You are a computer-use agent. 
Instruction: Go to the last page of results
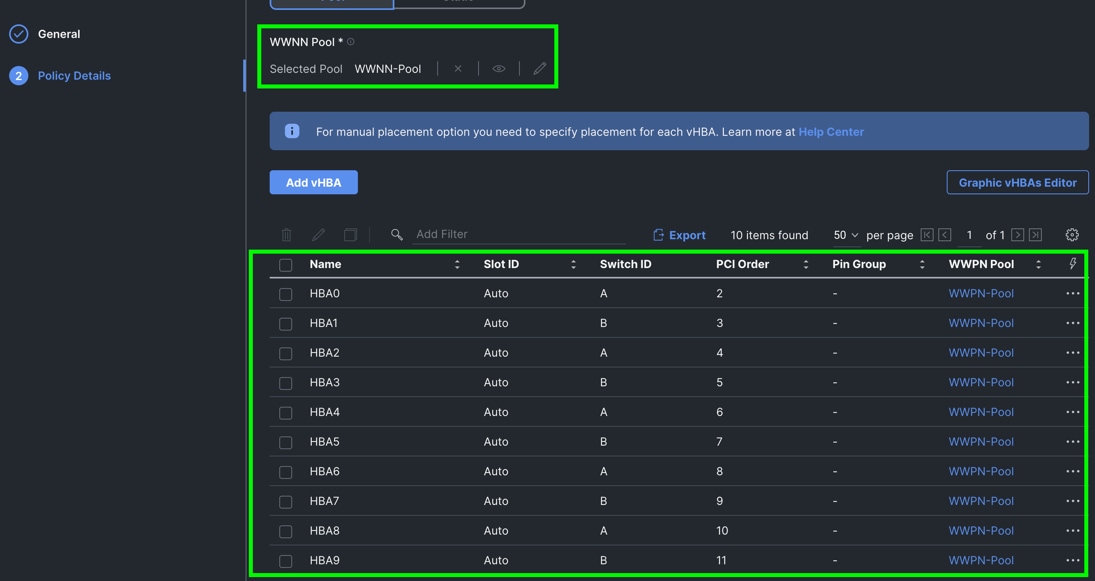pyautogui.click(x=1036, y=235)
